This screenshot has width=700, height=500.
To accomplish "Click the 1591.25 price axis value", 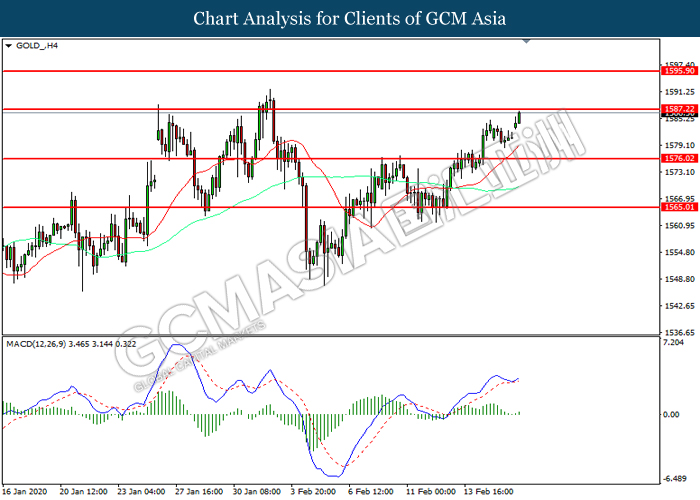I will 679,92.
